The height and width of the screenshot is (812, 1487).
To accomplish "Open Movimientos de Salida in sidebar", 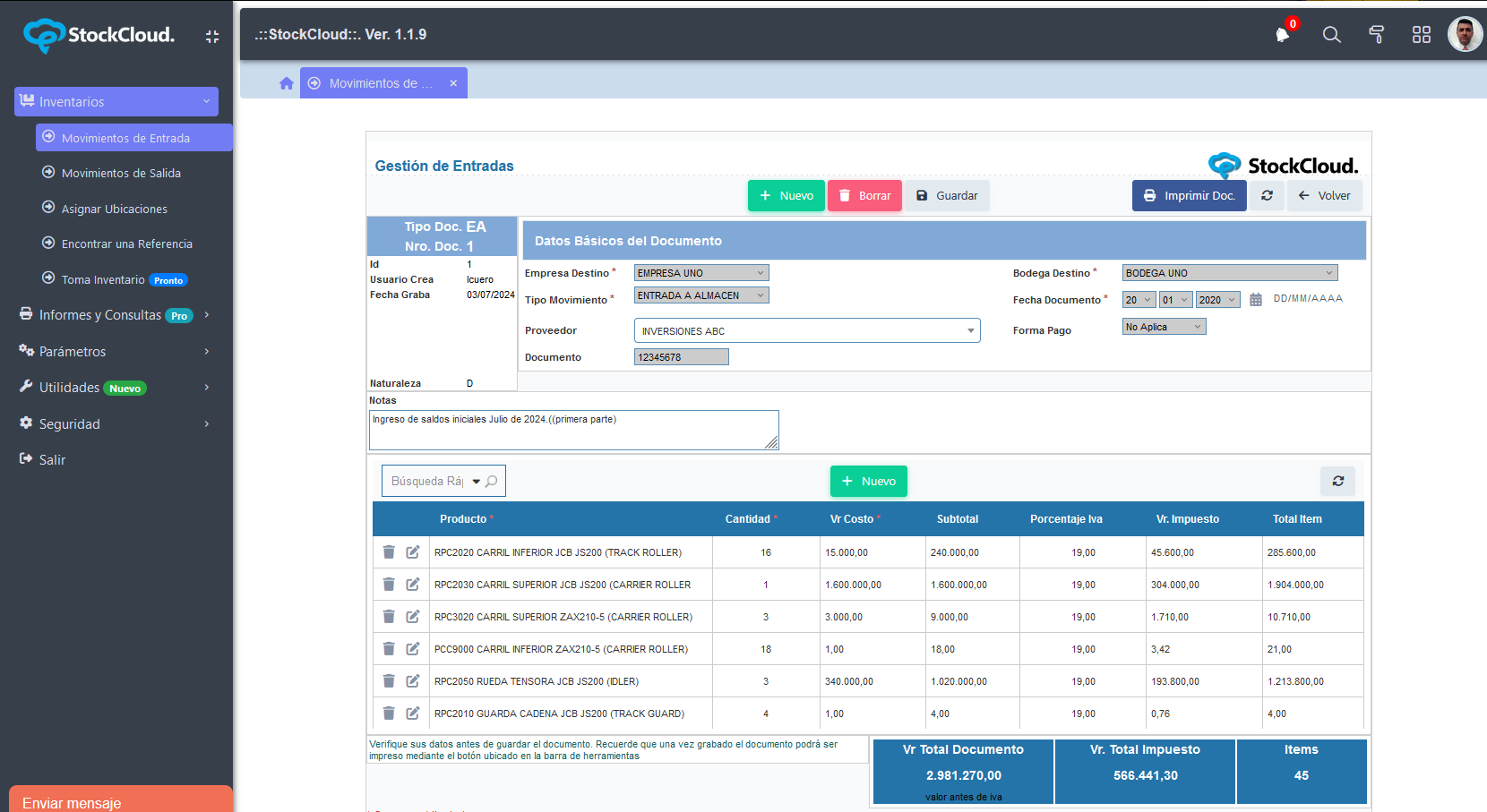I will point(121,173).
